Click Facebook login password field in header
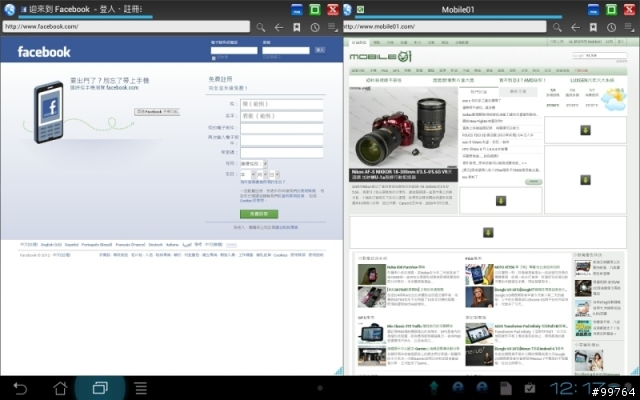 [x=286, y=50]
